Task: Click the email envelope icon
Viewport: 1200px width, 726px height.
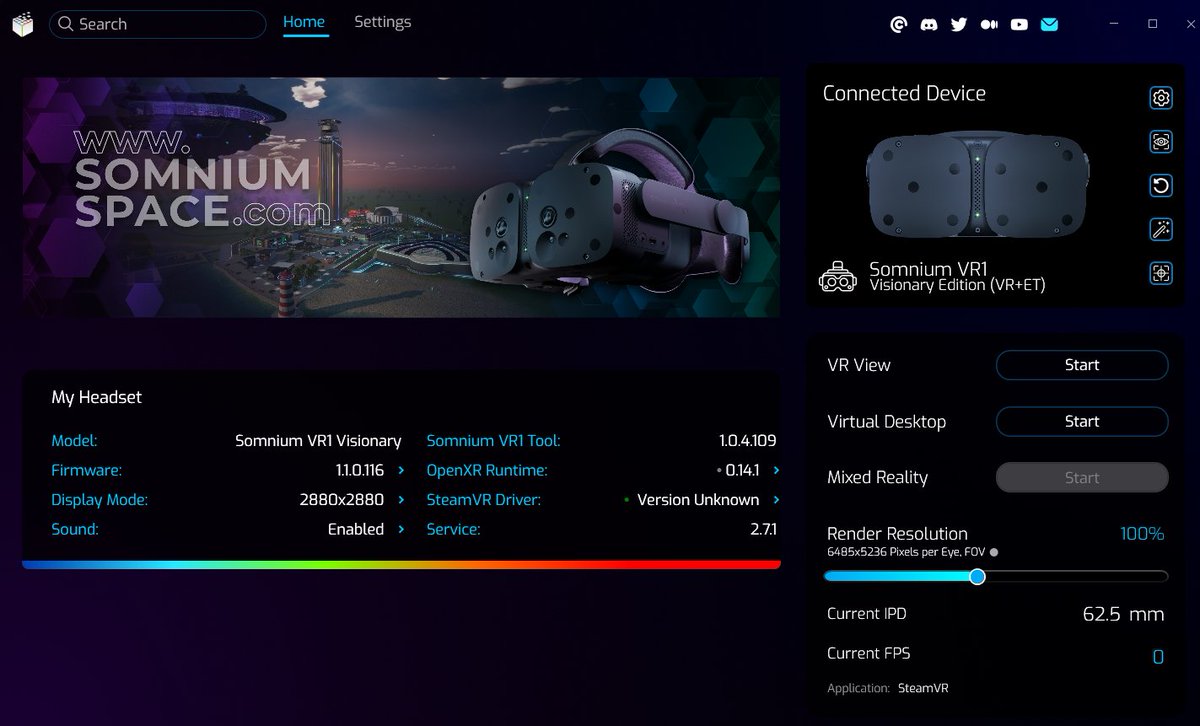Action: pyautogui.click(x=1049, y=24)
